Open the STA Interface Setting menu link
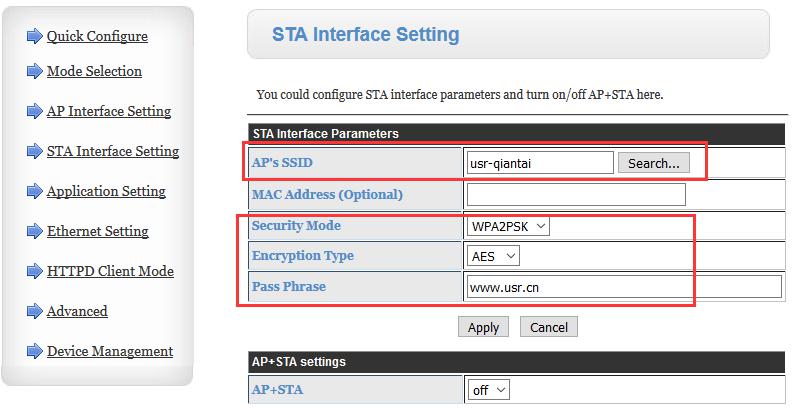 tap(113, 151)
